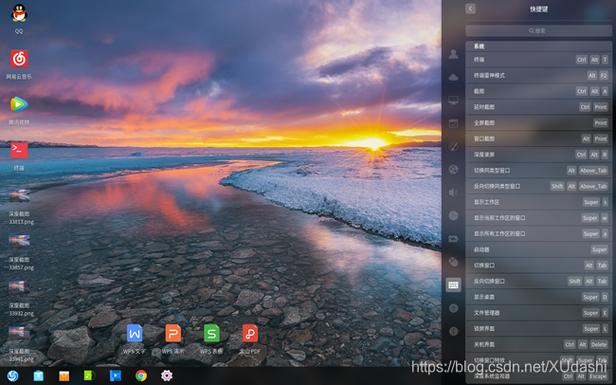616x385 pixels.
Task: Select the Super A shortcut row
Action: click(x=539, y=234)
